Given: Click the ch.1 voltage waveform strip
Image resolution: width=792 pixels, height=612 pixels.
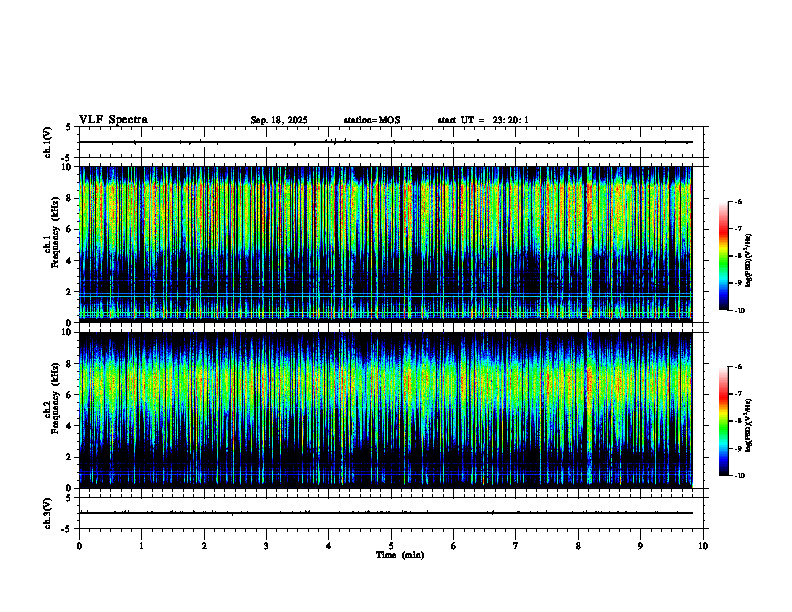Looking at the screenshot, I should tap(391, 142).
